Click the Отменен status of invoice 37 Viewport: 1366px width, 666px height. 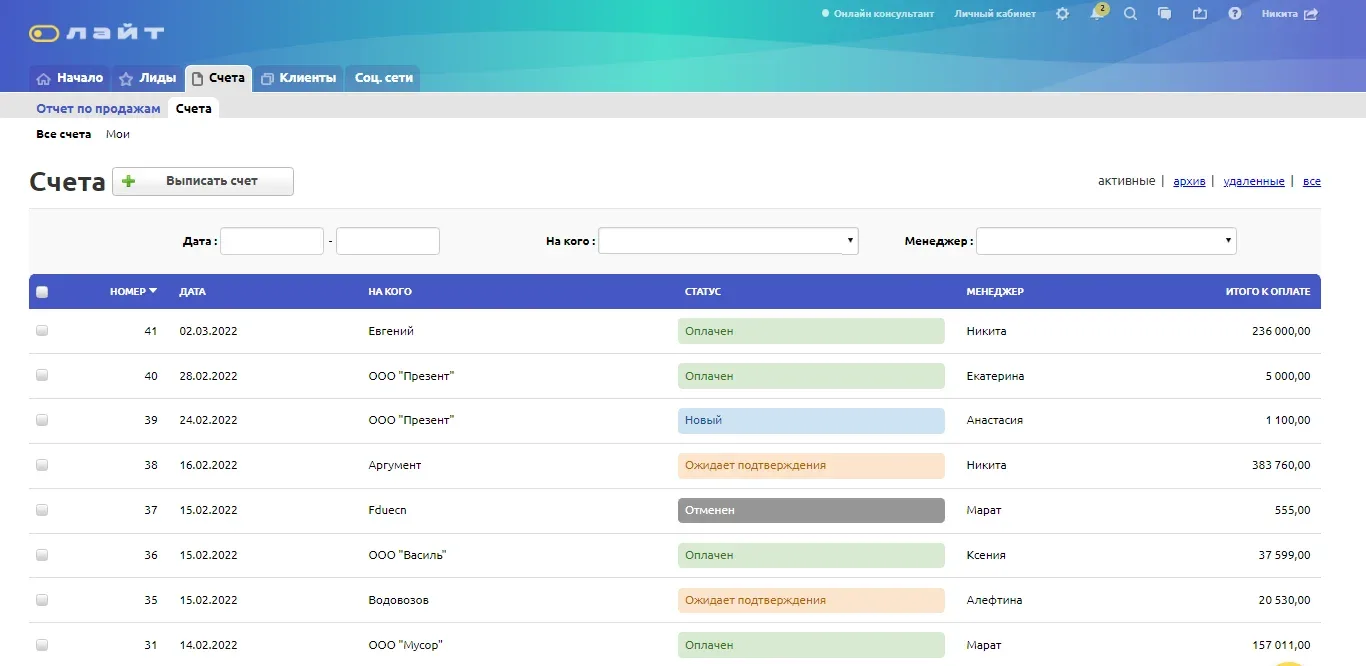(811, 510)
